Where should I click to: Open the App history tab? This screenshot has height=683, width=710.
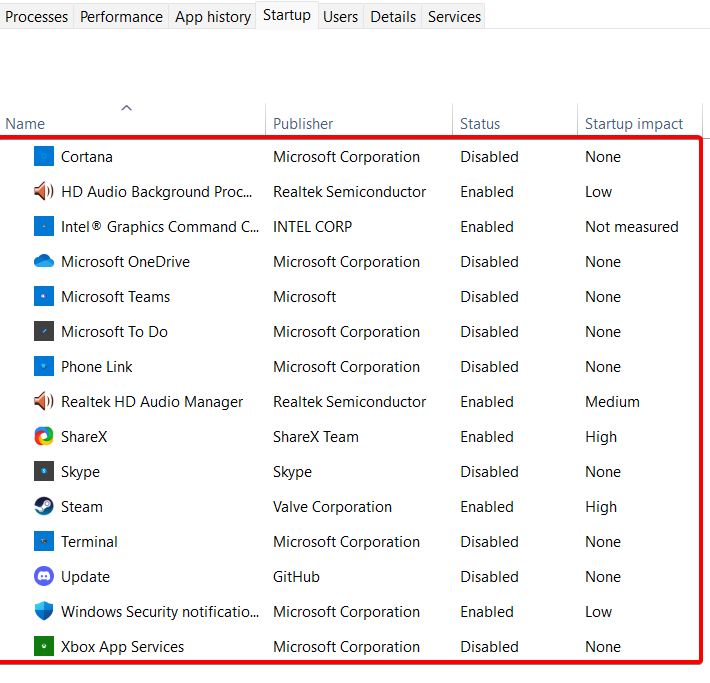213,17
